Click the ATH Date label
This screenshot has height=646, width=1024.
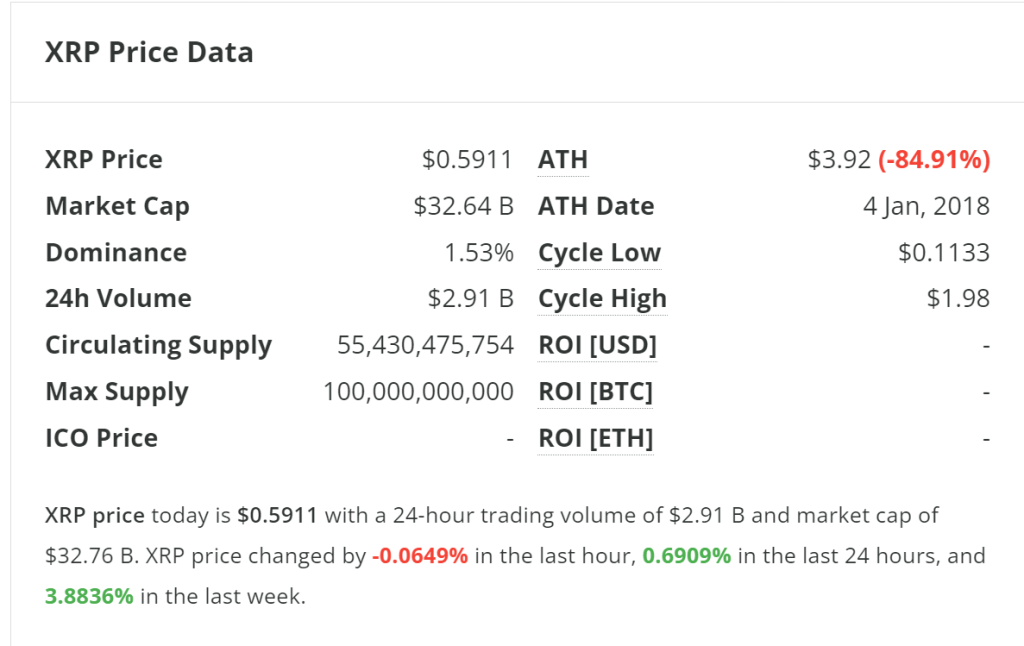(596, 207)
